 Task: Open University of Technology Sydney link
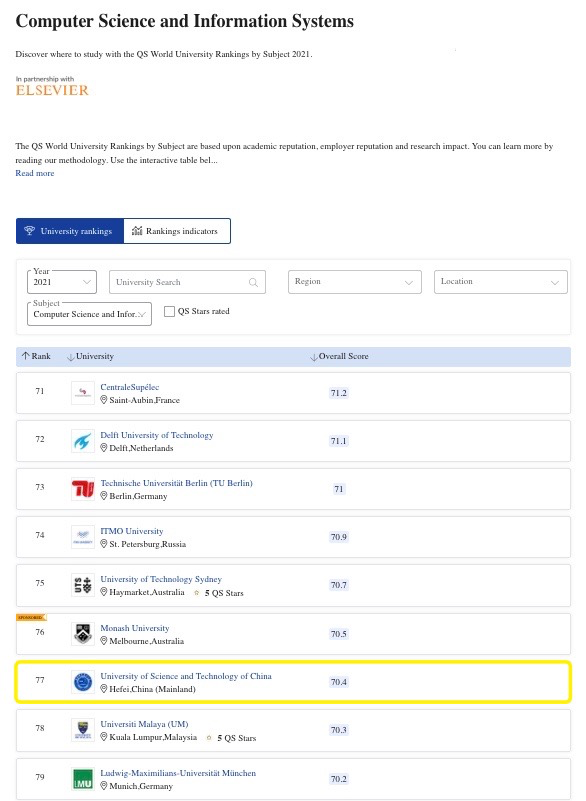click(161, 579)
